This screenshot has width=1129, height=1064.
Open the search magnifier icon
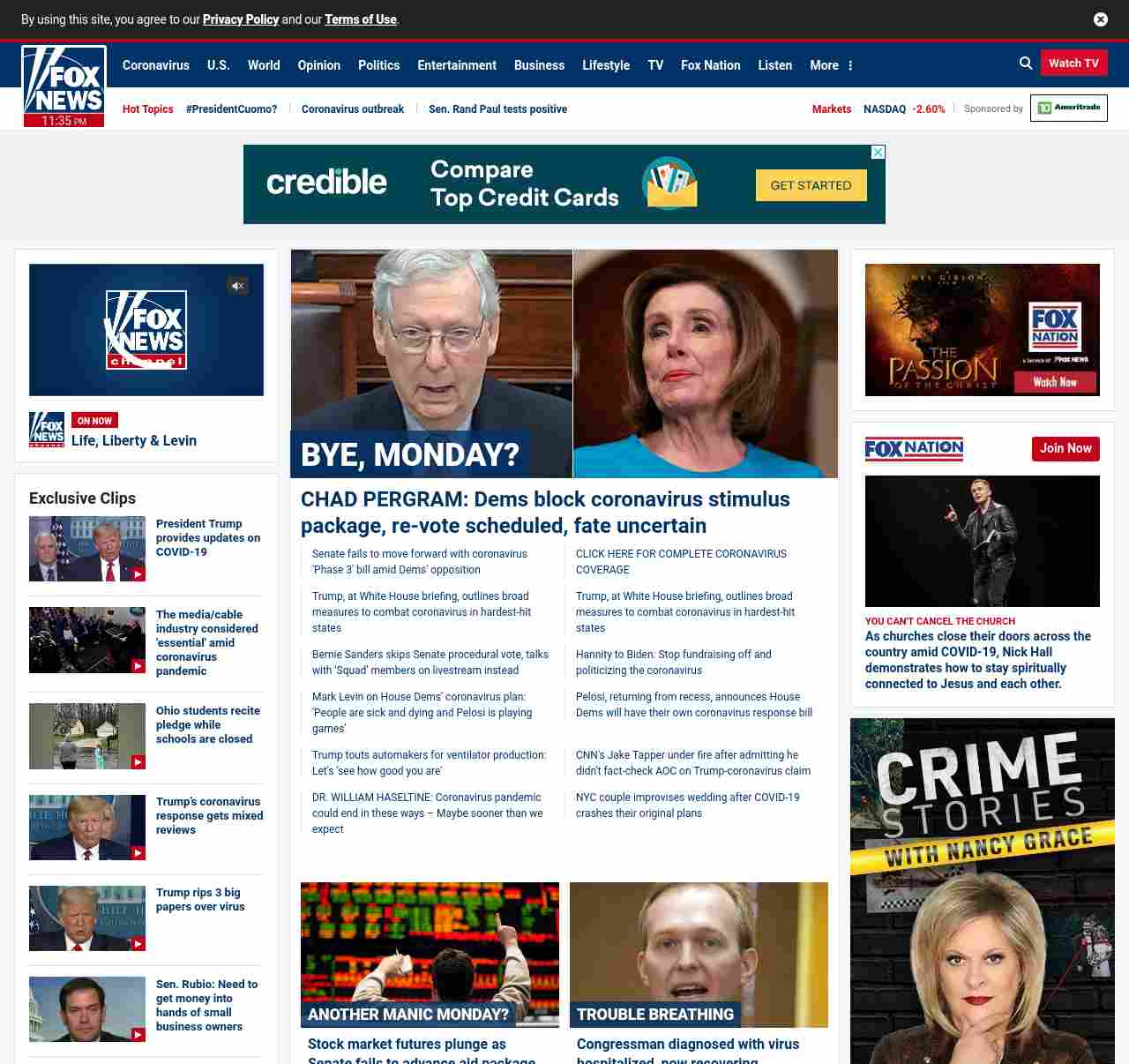tap(1025, 64)
